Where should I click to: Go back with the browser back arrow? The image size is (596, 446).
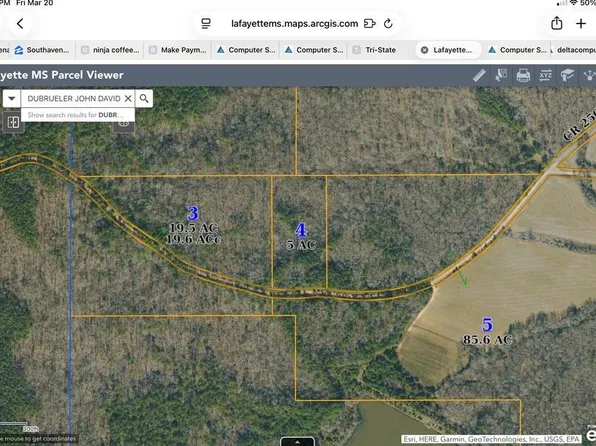tap(20, 24)
